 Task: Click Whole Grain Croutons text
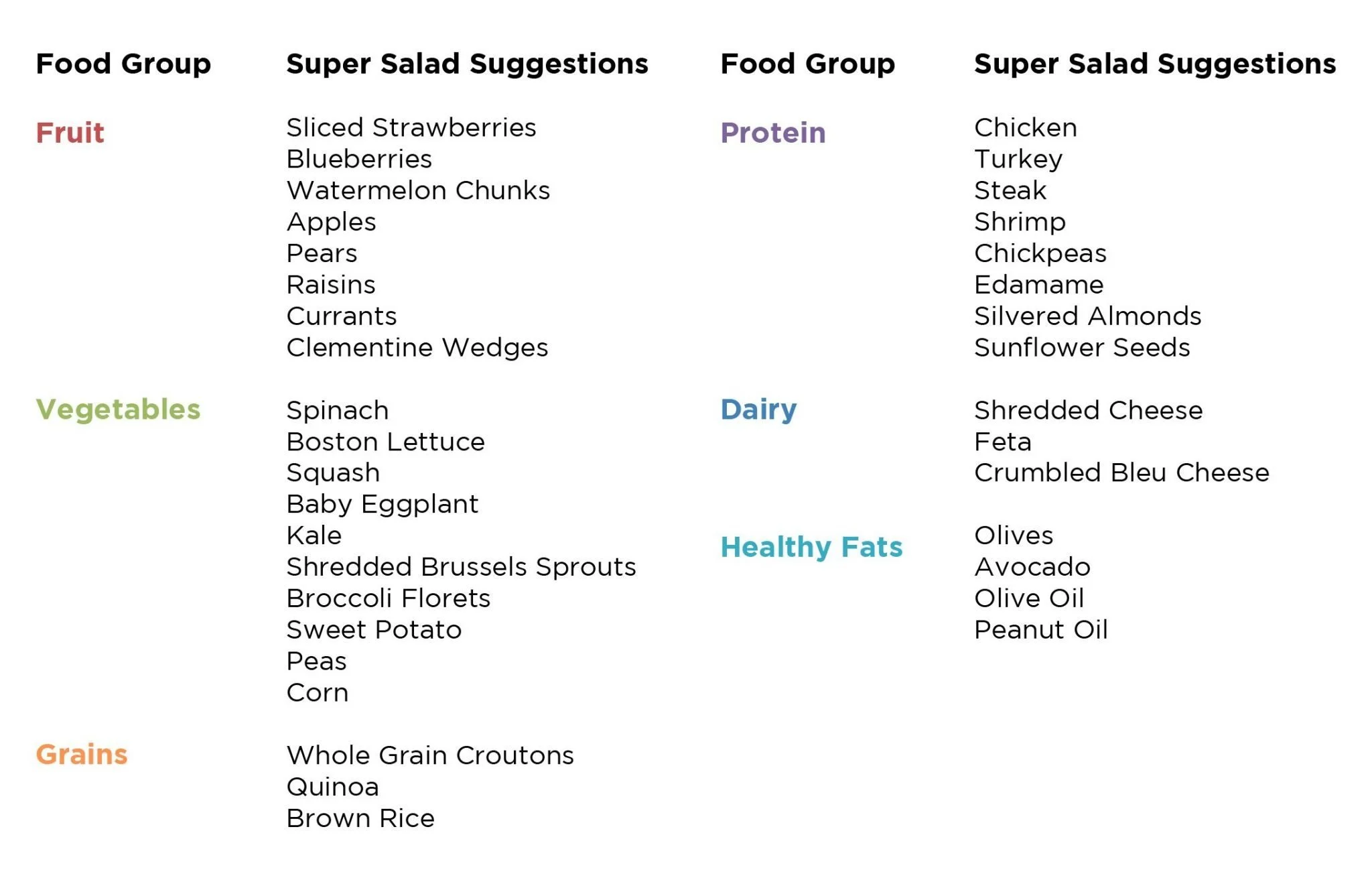[430, 755]
